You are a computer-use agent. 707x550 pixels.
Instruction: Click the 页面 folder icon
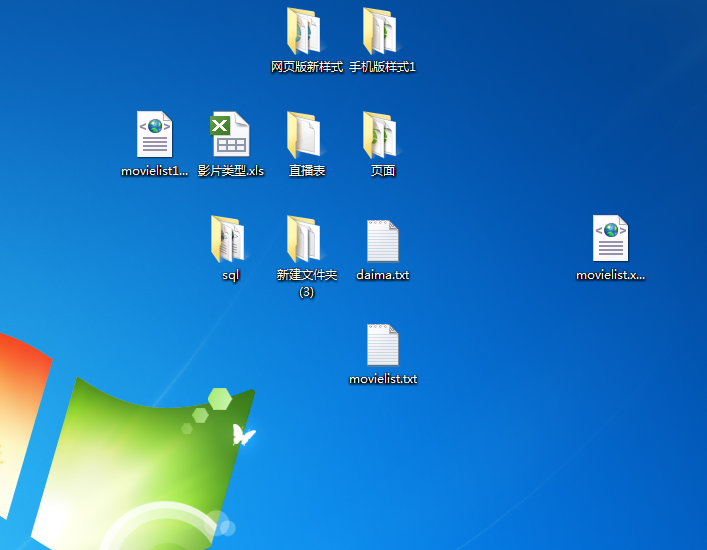click(380, 135)
